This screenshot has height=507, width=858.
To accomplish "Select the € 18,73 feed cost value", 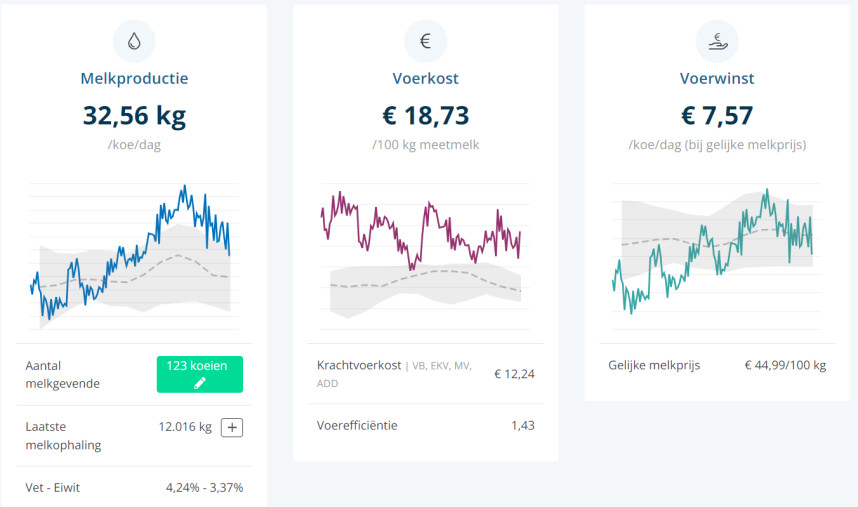I will coord(425,115).
